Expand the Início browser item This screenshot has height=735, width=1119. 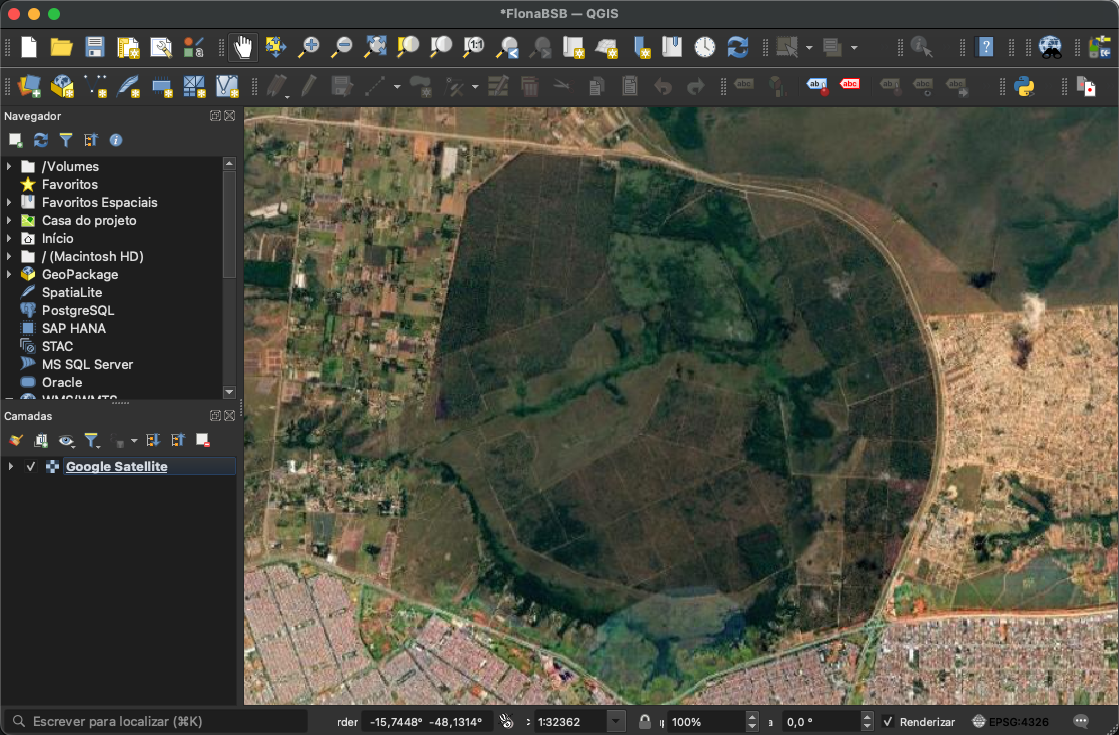pos(9,238)
